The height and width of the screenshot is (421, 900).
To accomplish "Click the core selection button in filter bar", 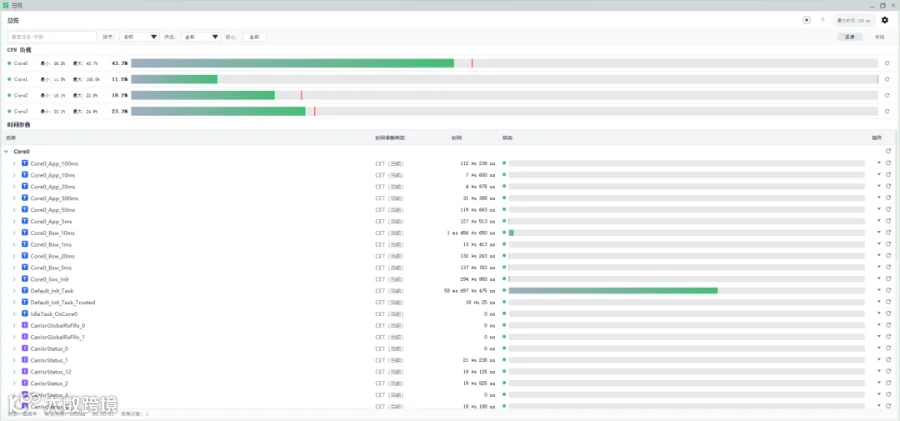I will (x=254, y=37).
